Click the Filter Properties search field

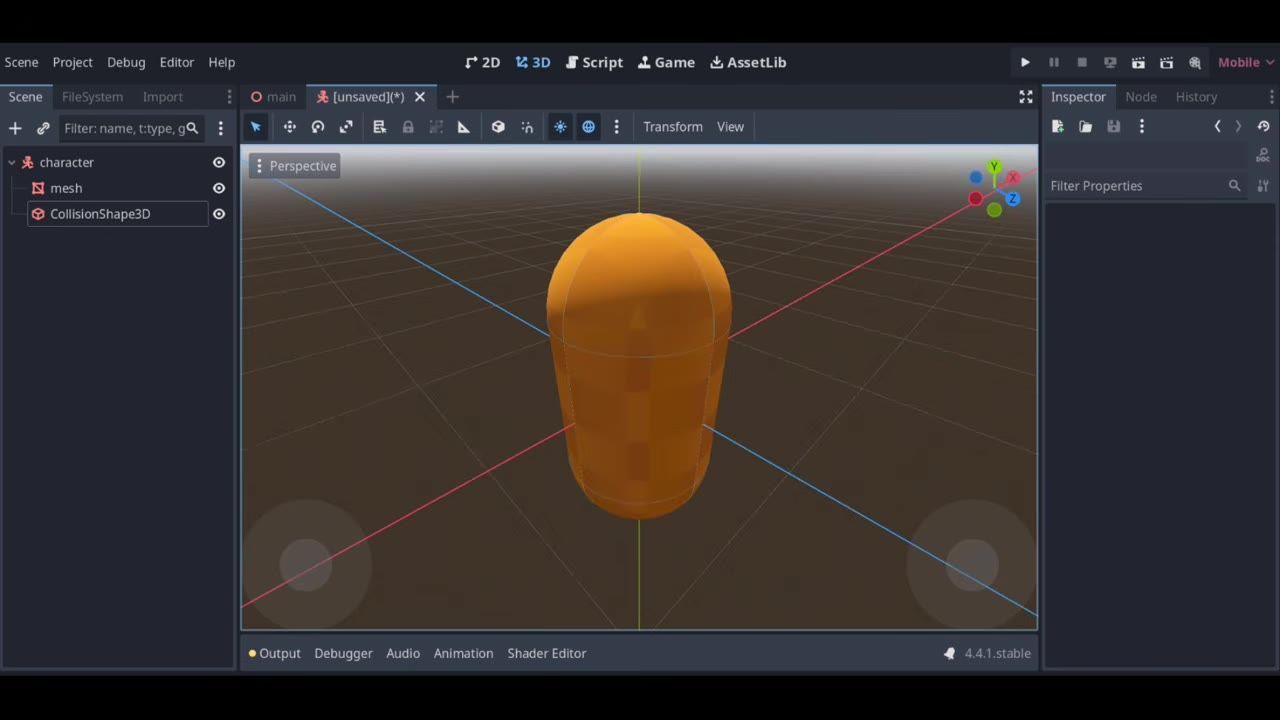pyautogui.click(x=1145, y=186)
